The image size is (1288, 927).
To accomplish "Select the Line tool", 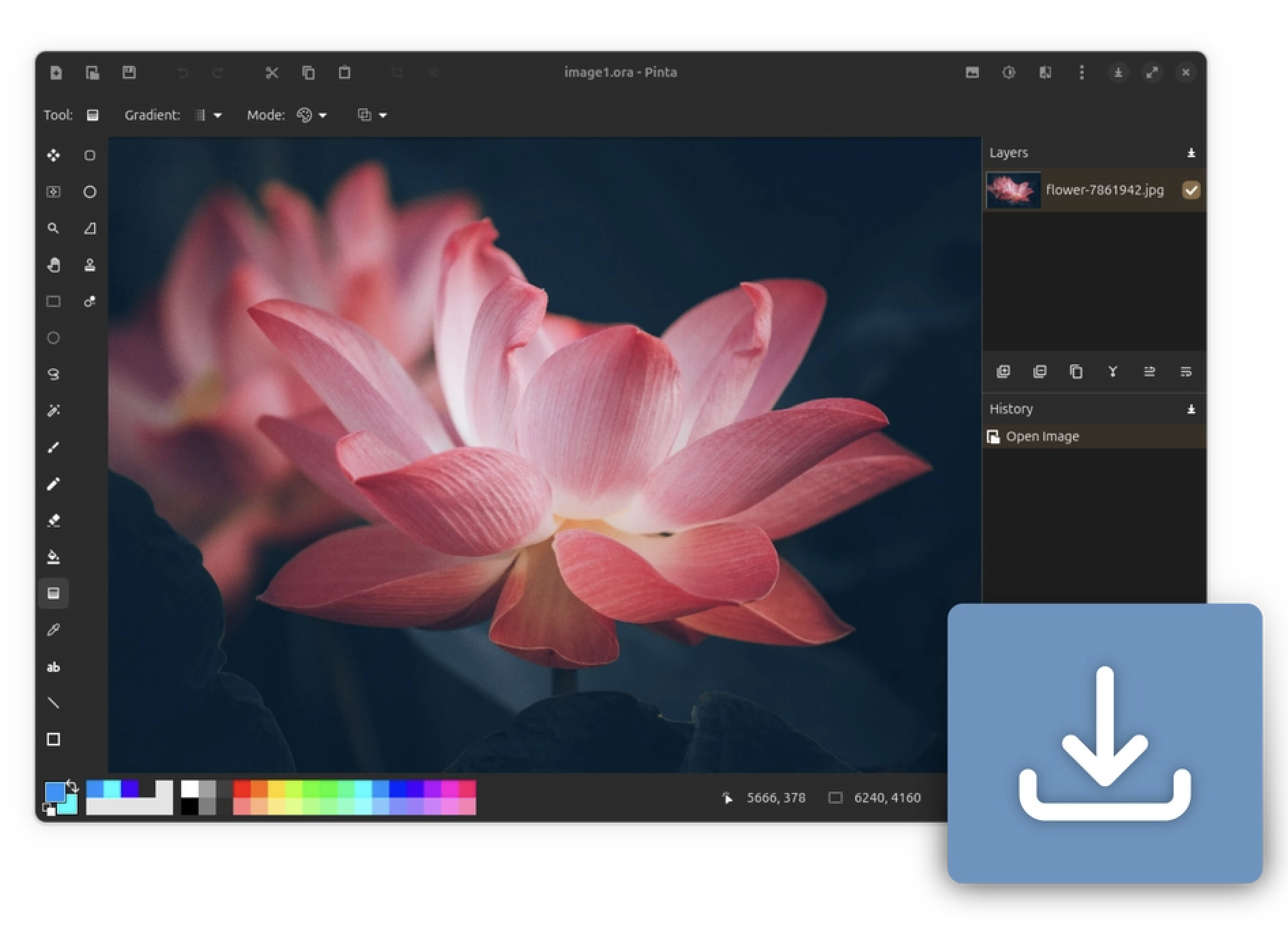I will click(53, 703).
